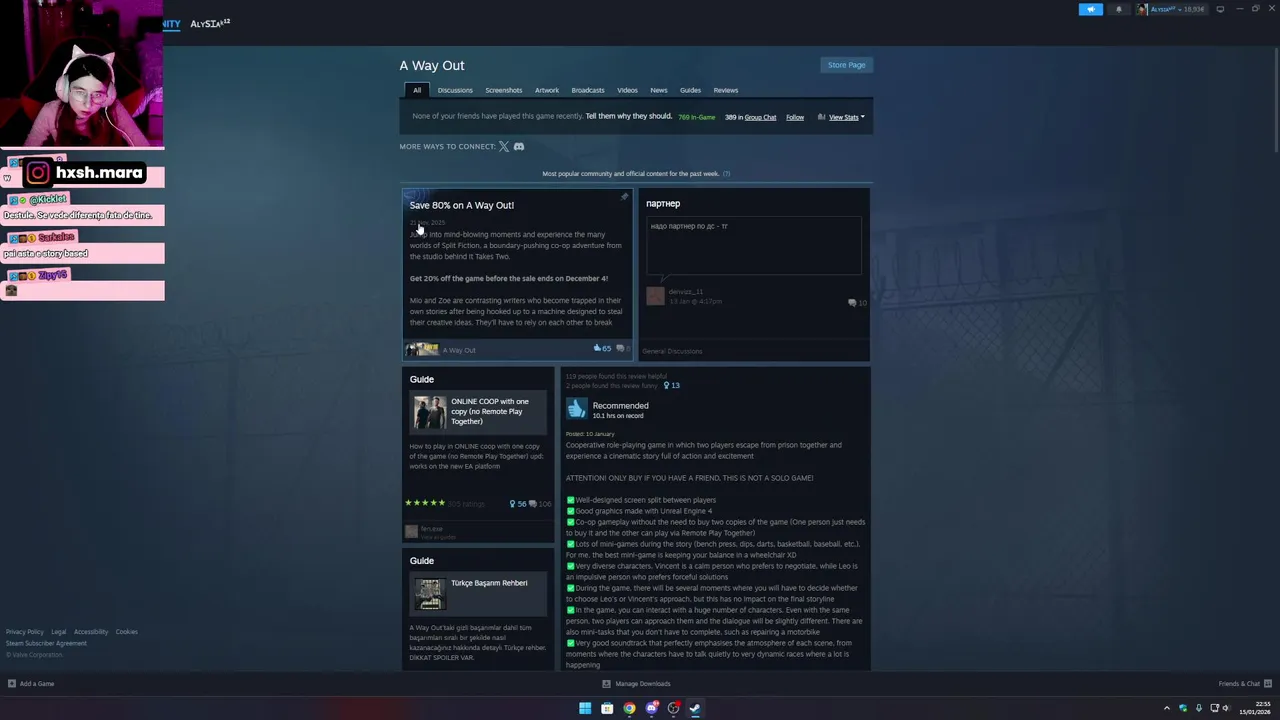Click the Türkçe Başarım Rehberi guide thumbnail
1280x720 pixels.
click(430, 593)
